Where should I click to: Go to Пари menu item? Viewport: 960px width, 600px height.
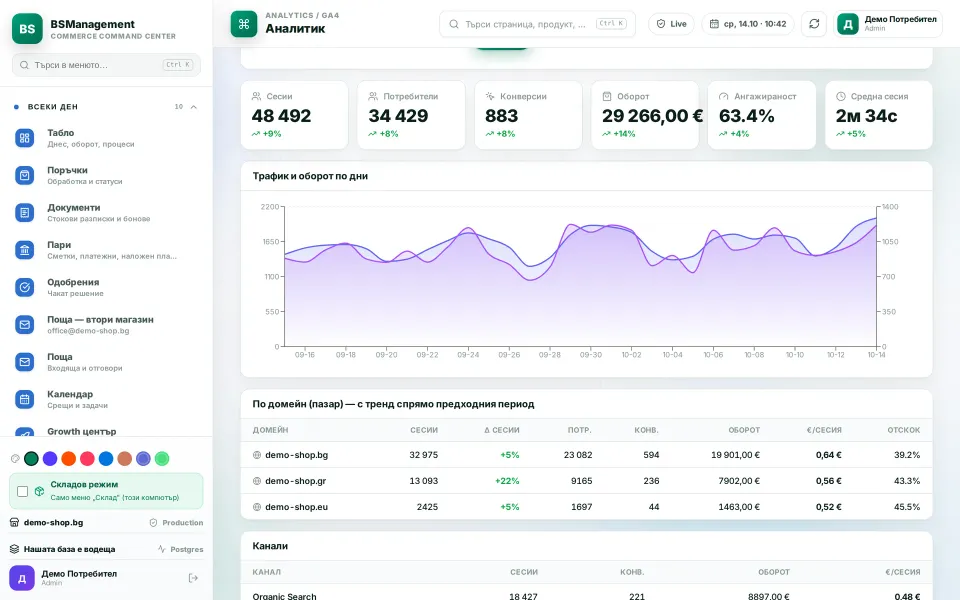click(107, 250)
